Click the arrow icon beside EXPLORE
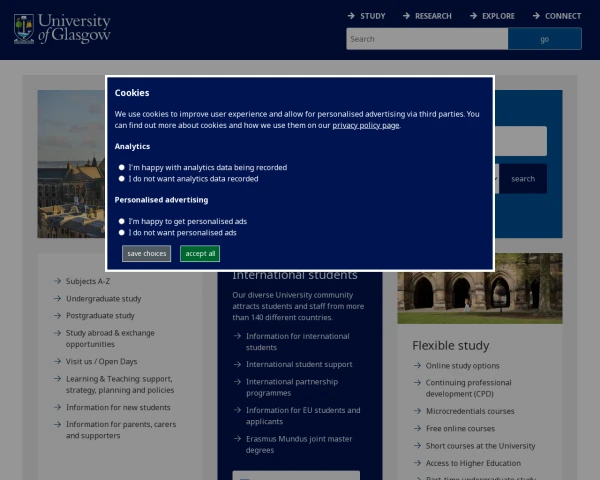This screenshot has height=480, width=600. pyautogui.click(x=473, y=16)
